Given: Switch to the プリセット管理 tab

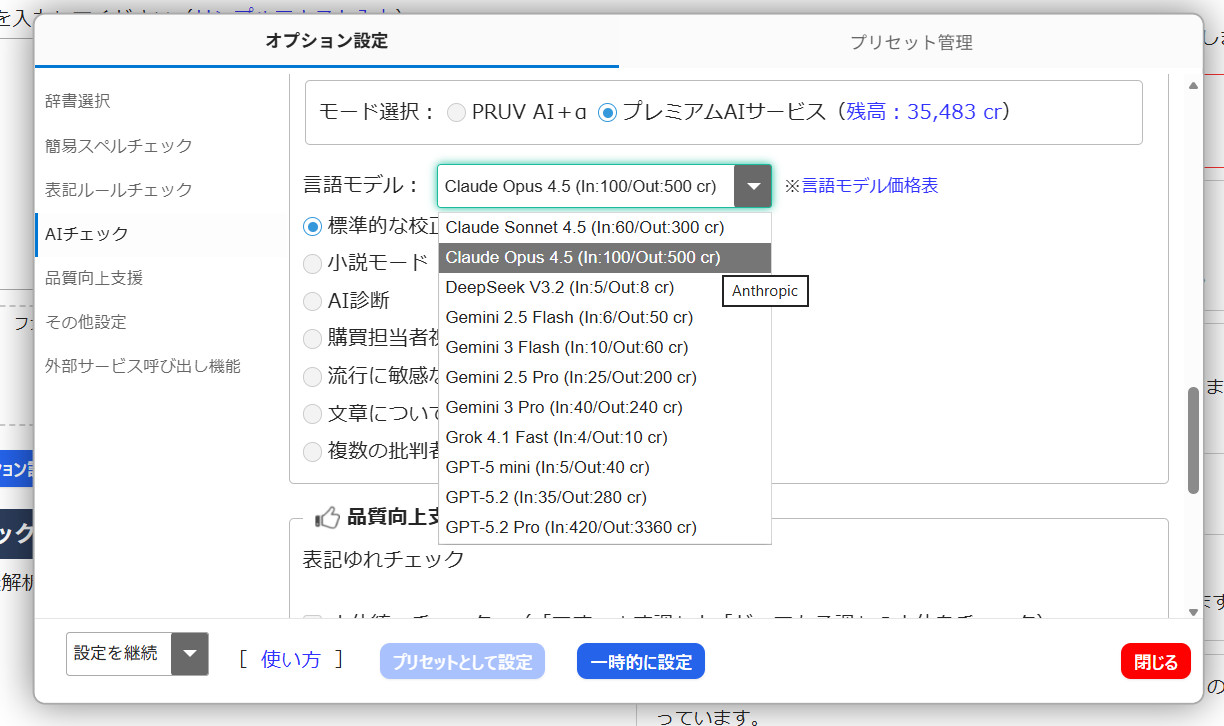Looking at the screenshot, I should pos(910,42).
